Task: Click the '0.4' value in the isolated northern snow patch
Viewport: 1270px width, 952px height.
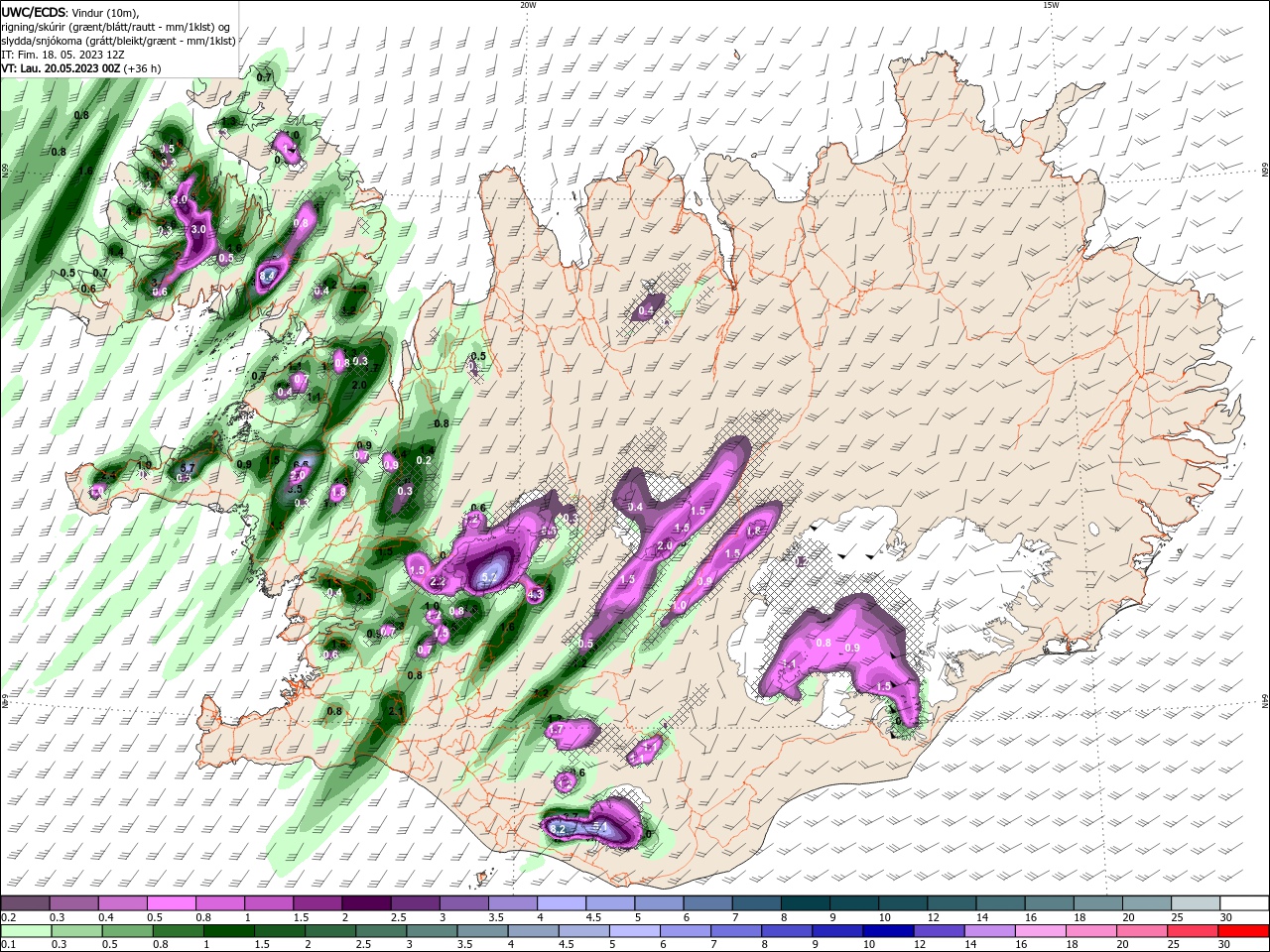Action: tap(646, 311)
